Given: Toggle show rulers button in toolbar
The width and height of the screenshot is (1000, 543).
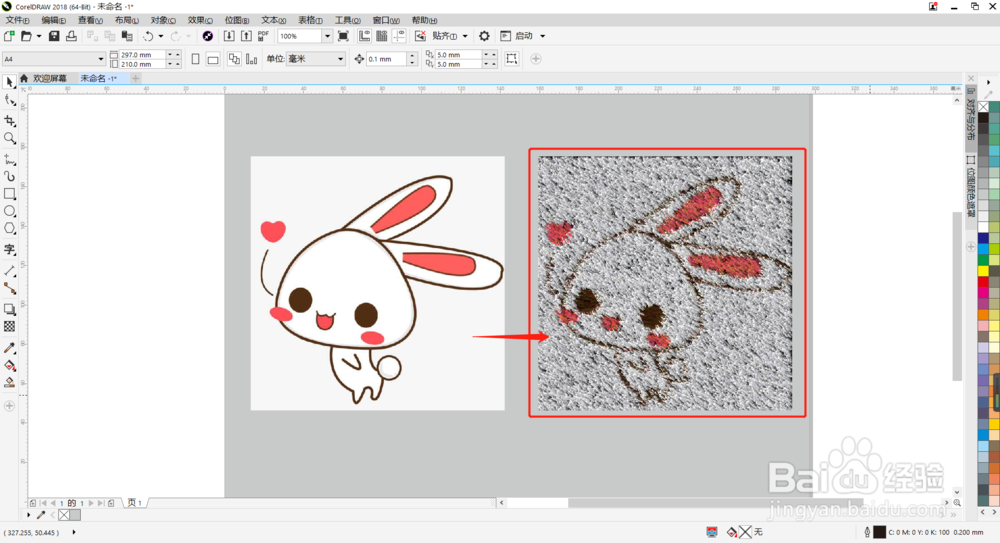Looking at the screenshot, I should [364, 36].
